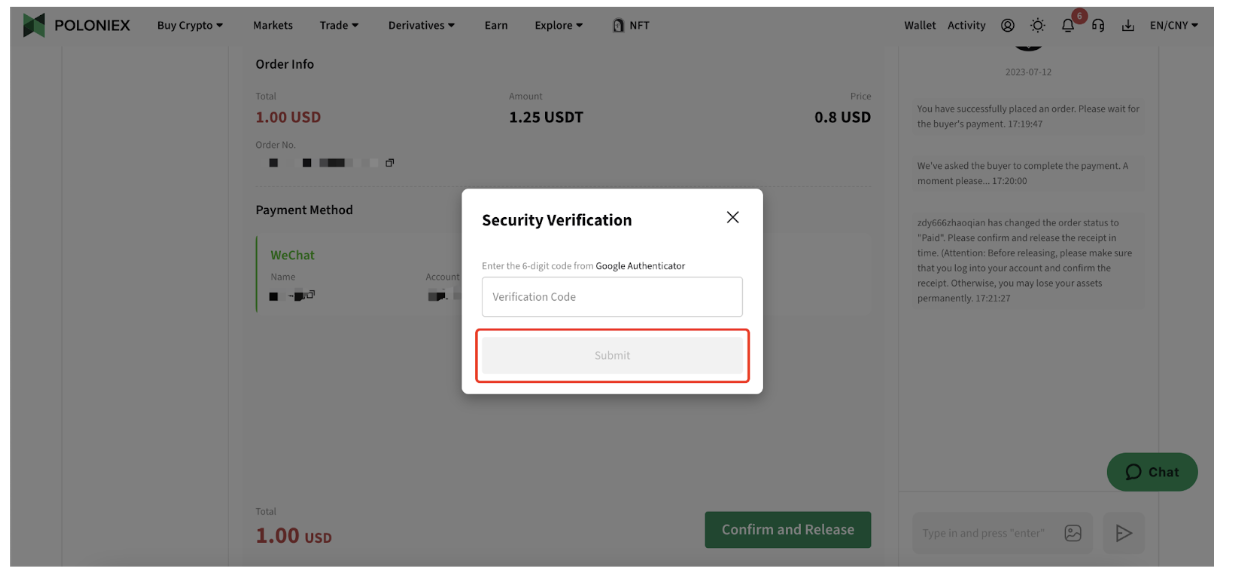The height and width of the screenshot is (574, 1234).
Task: Expand the Buy Crypto dropdown
Action: pos(190,25)
